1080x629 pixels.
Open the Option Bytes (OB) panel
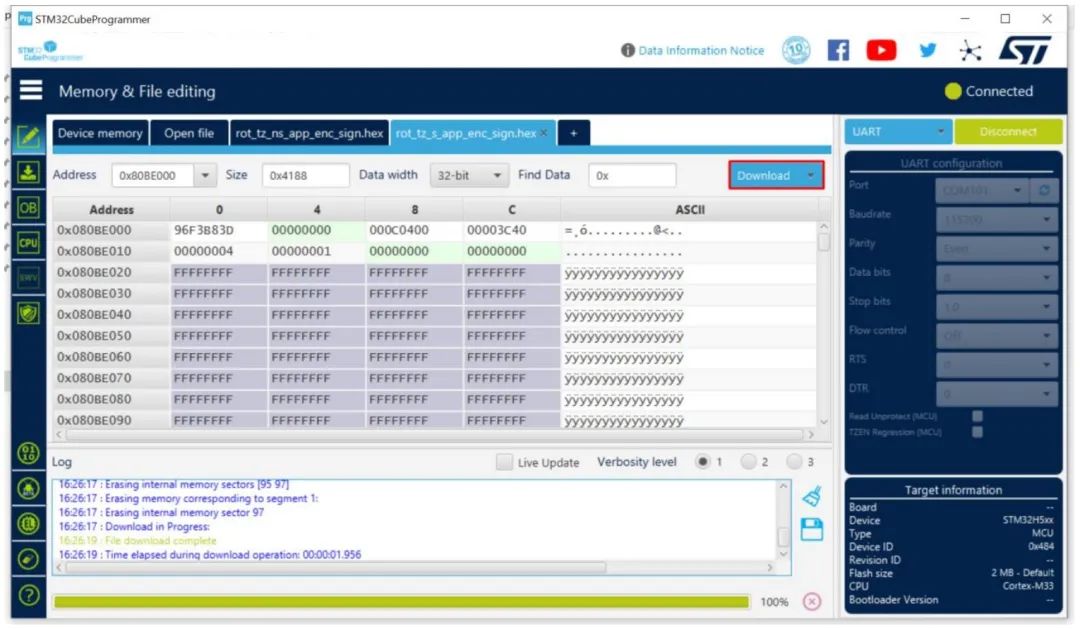(x=28, y=207)
